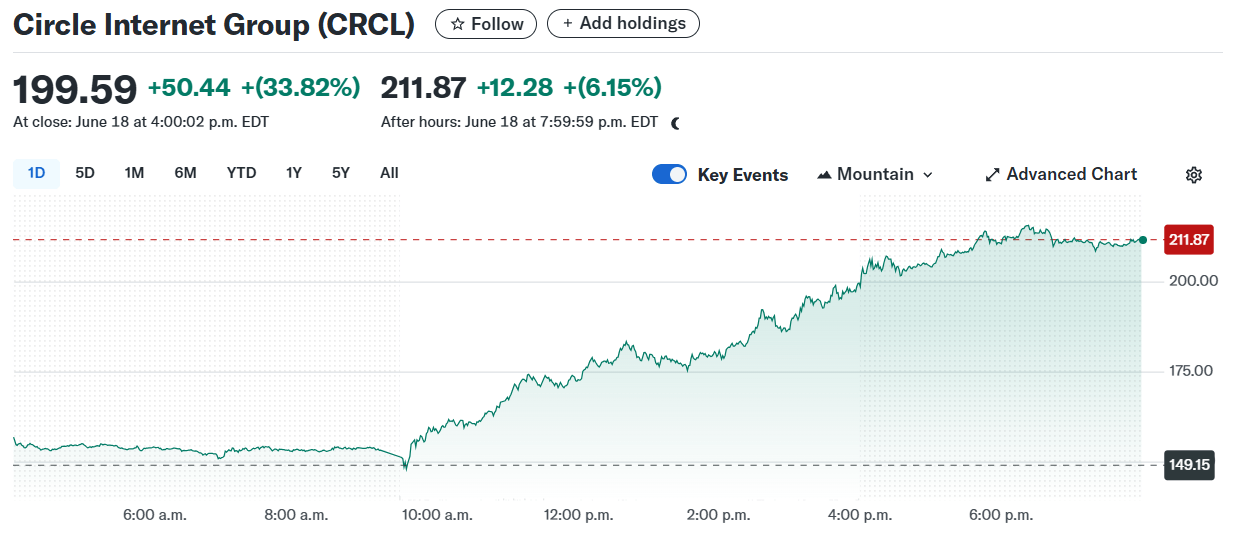The height and width of the screenshot is (550, 1233).
Task: Open chart settings gear icon
Action: click(1193, 175)
